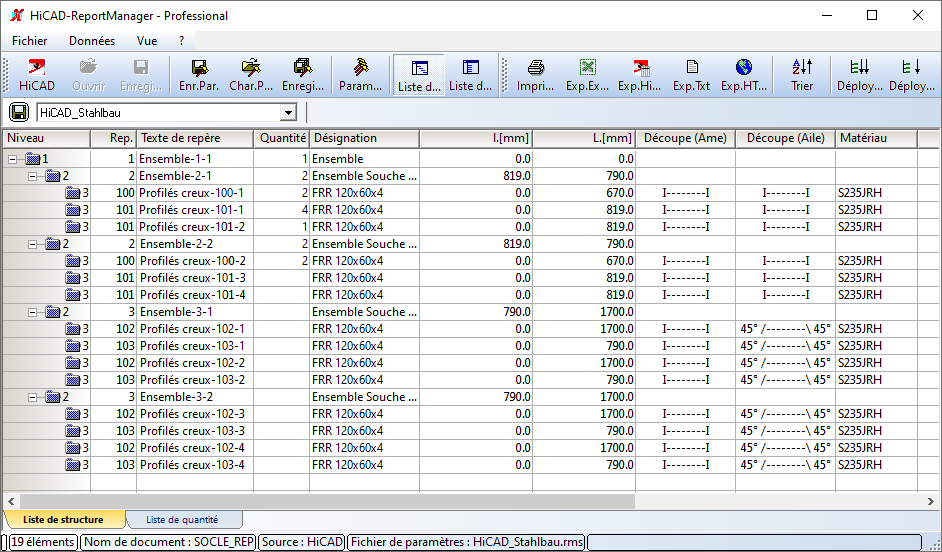
Task: Click the HiCAD toolbar icon
Action: coord(37,75)
